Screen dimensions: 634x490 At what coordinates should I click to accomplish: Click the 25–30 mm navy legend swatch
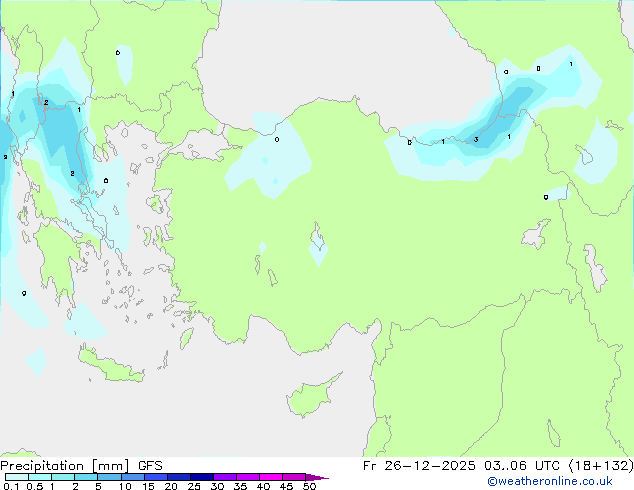pyautogui.click(x=202, y=477)
